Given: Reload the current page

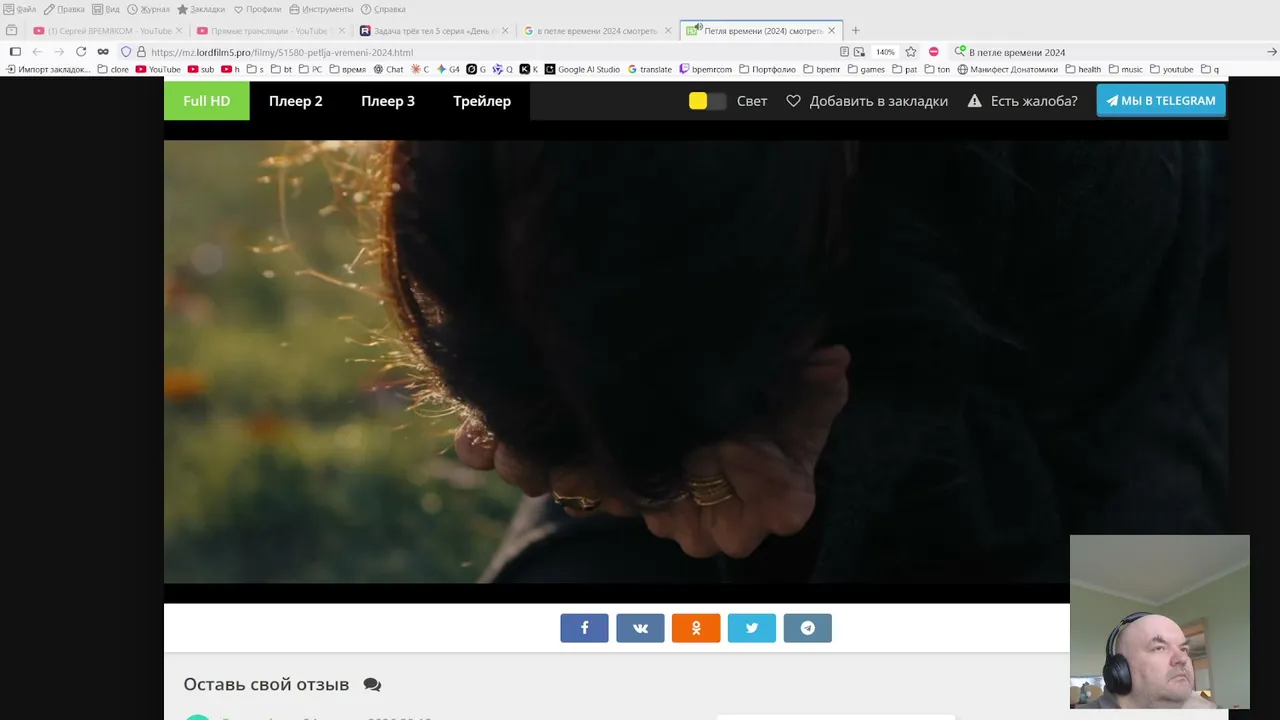Looking at the screenshot, I should coord(81,52).
